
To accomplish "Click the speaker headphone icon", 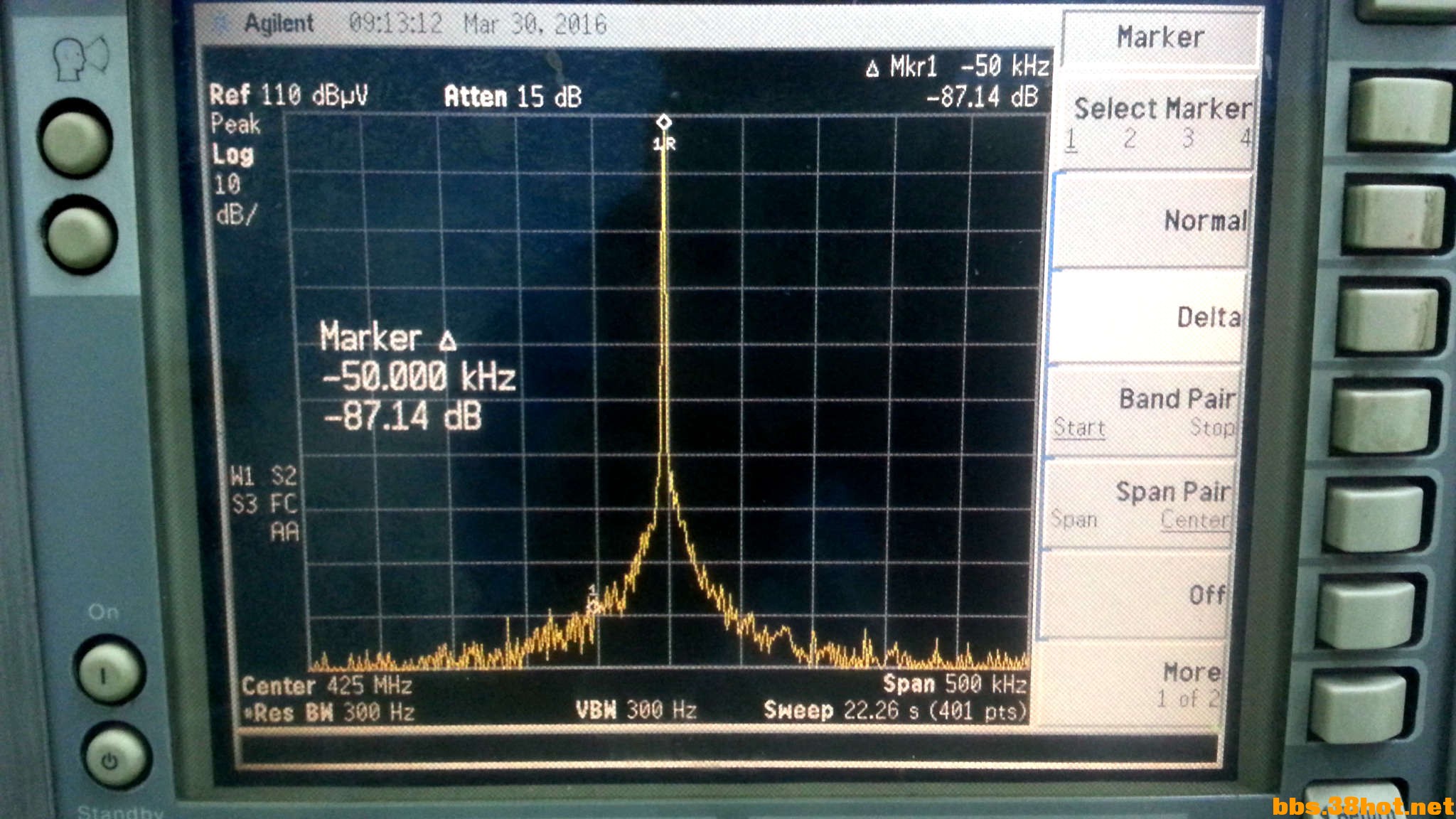I will pyautogui.click(x=80, y=58).
